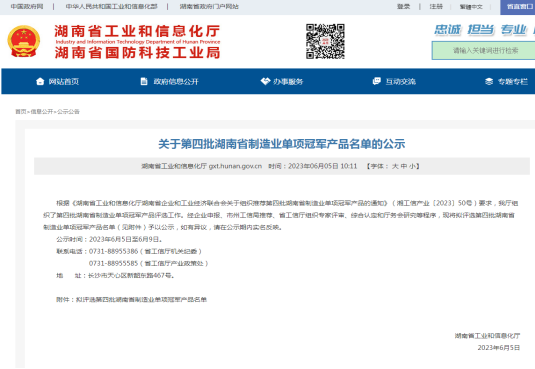
Task: Open 网站首页 in the navigation bar
Action: coord(63,82)
